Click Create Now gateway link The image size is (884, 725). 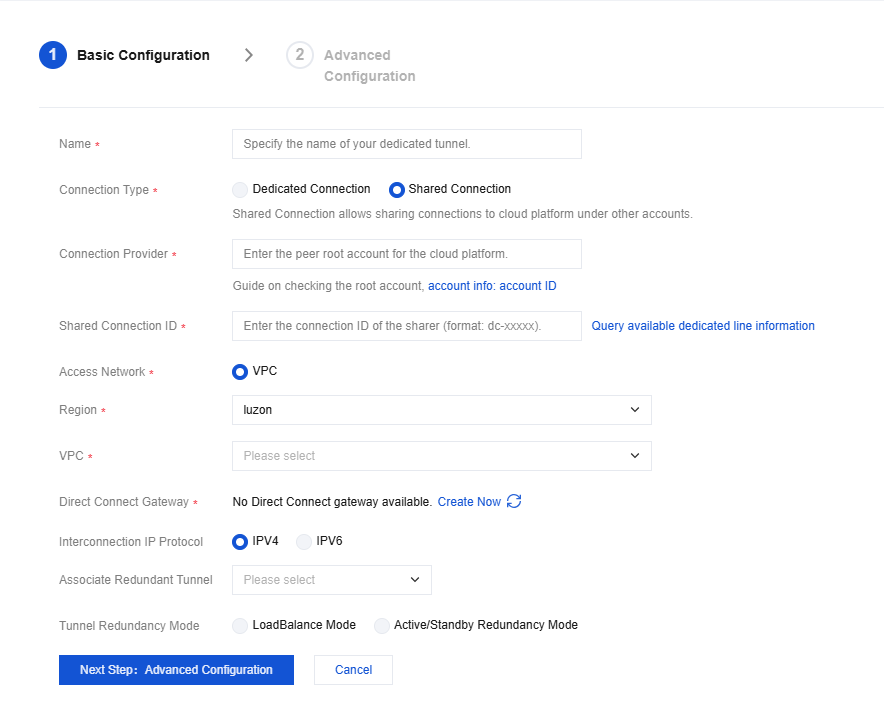click(x=469, y=502)
